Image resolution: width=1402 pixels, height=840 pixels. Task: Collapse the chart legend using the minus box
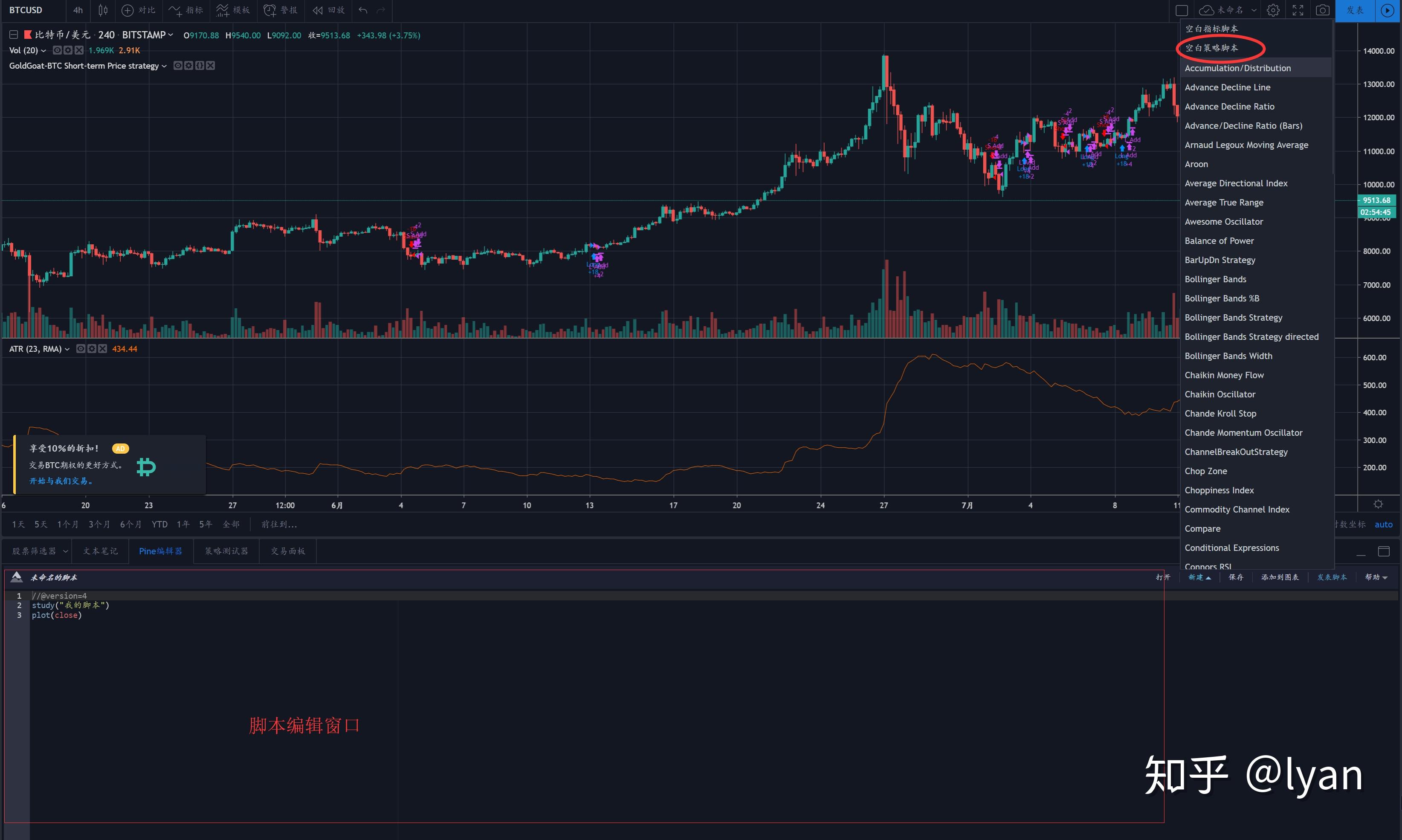click(14, 35)
